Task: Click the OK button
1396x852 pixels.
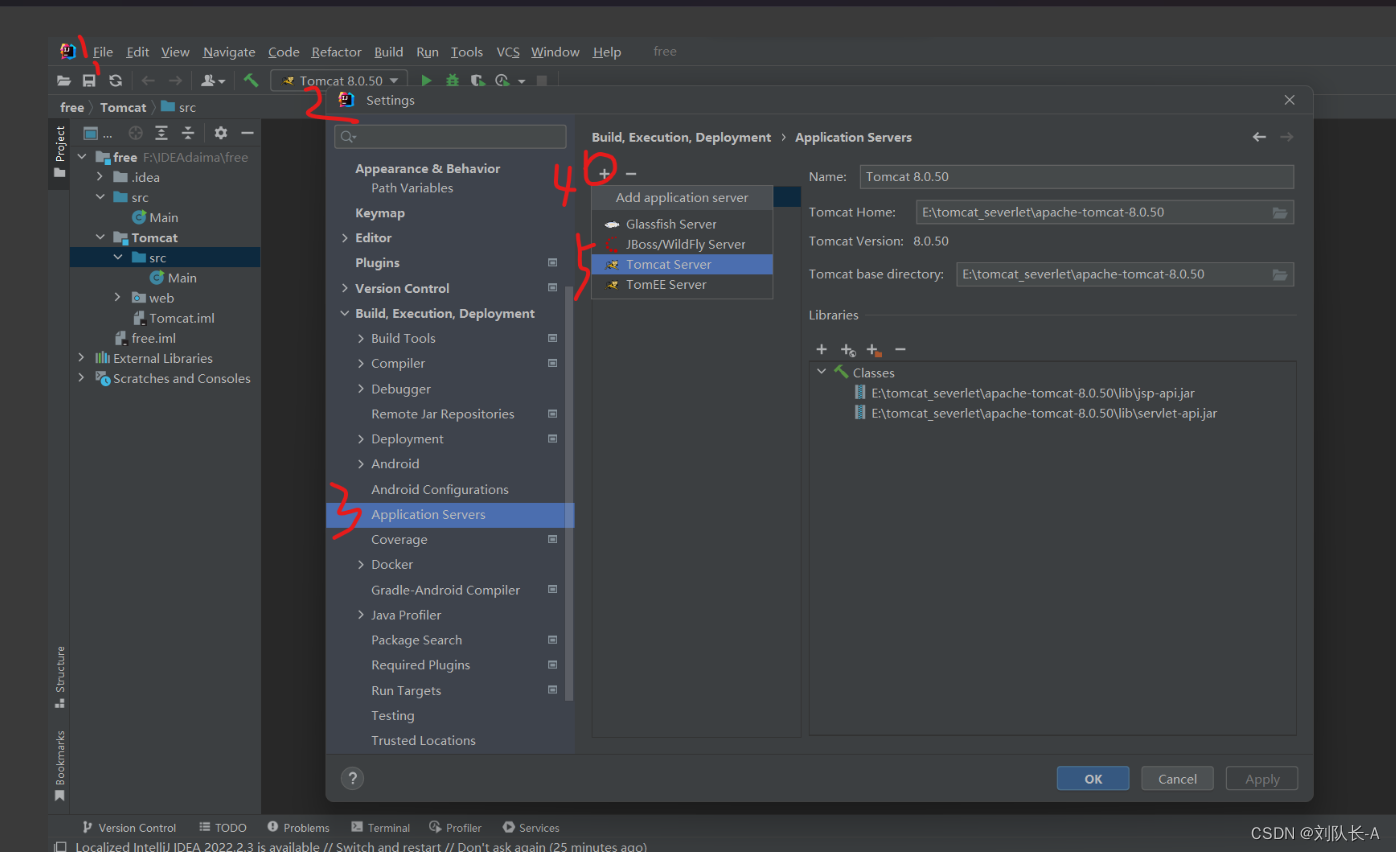Action: tap(1093, 779)
